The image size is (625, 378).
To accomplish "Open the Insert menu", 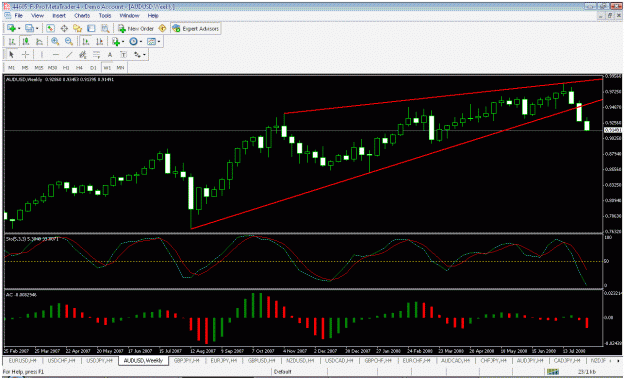I will (59, 16).
